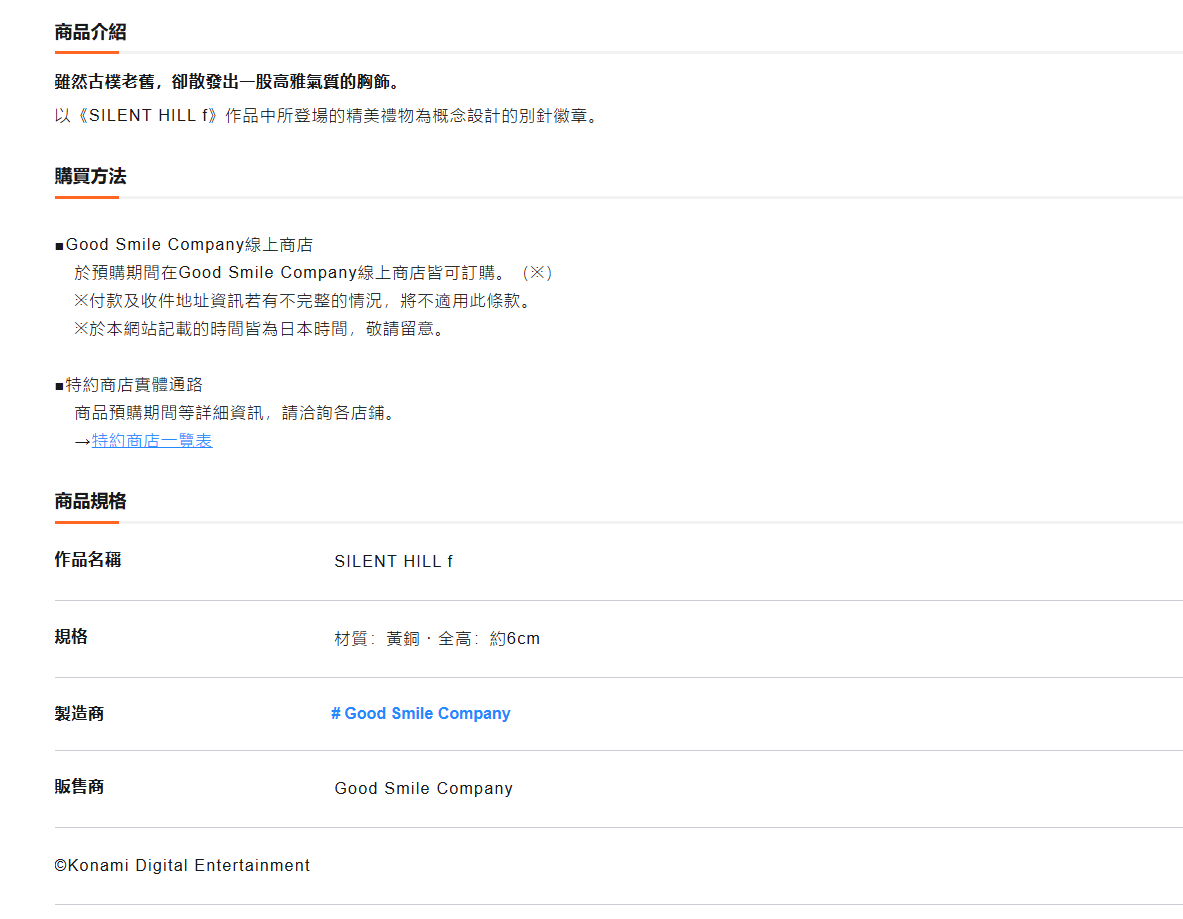Click the ■特約商店實體通路 bullet line
The height and width of the screenshot is (919, 1183).
click(129, 385)
